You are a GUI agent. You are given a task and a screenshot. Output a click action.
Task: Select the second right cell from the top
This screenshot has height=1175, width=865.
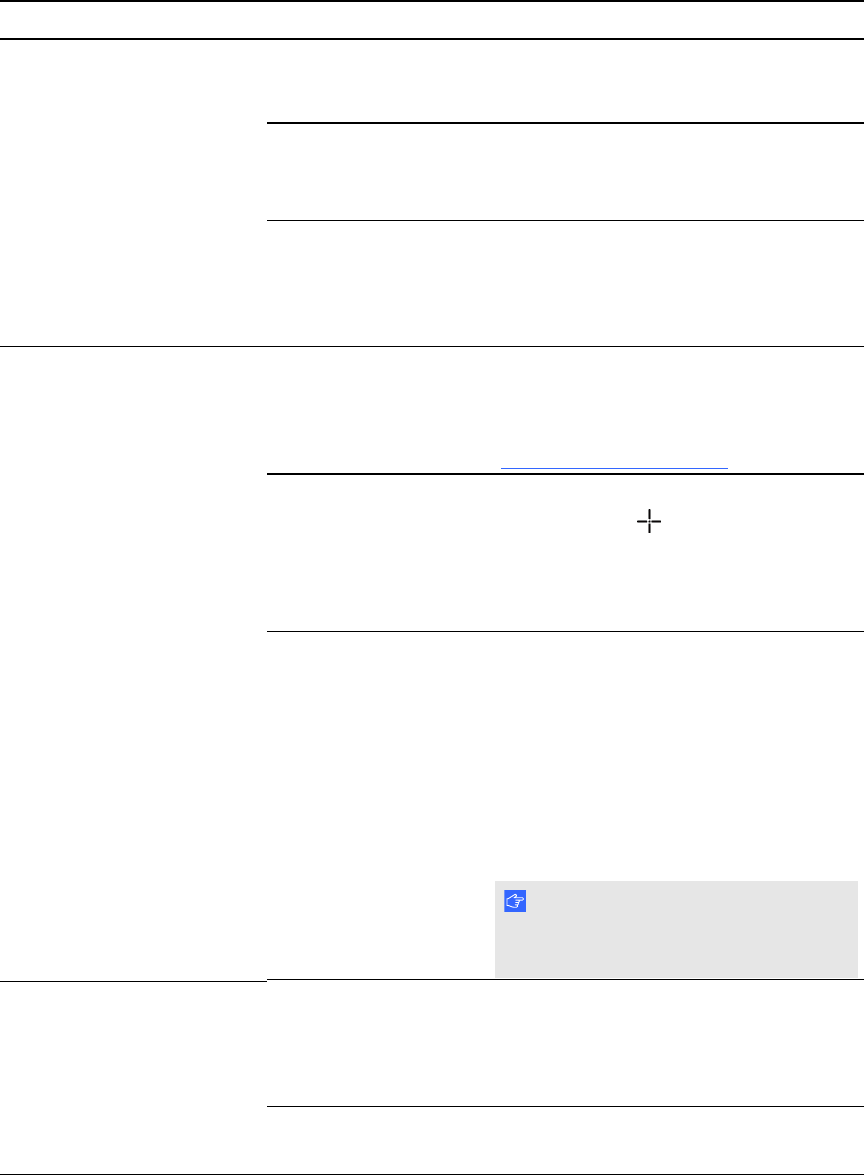(x=565, y=171)
